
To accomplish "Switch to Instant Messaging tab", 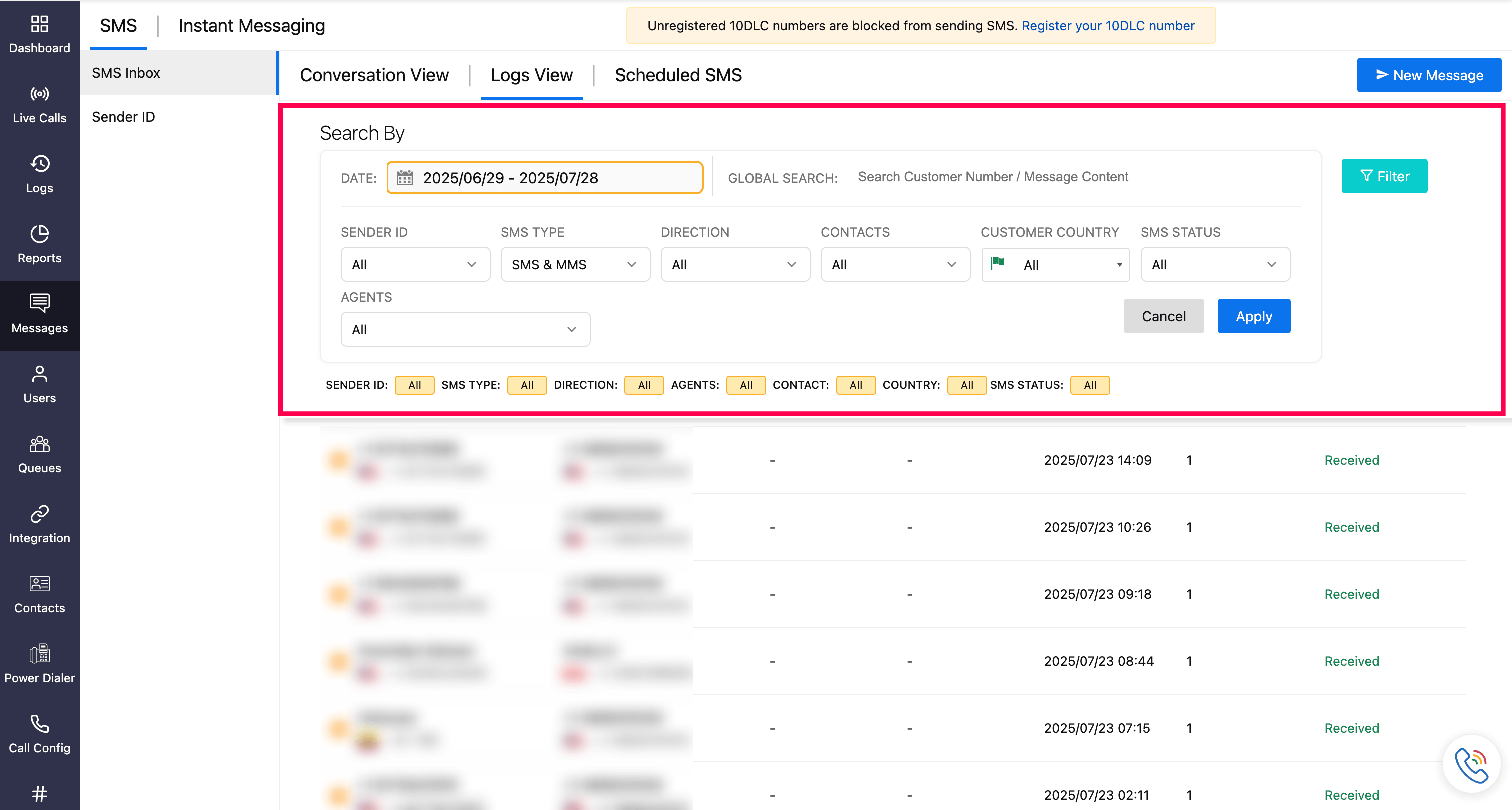I will click(252, 26).
